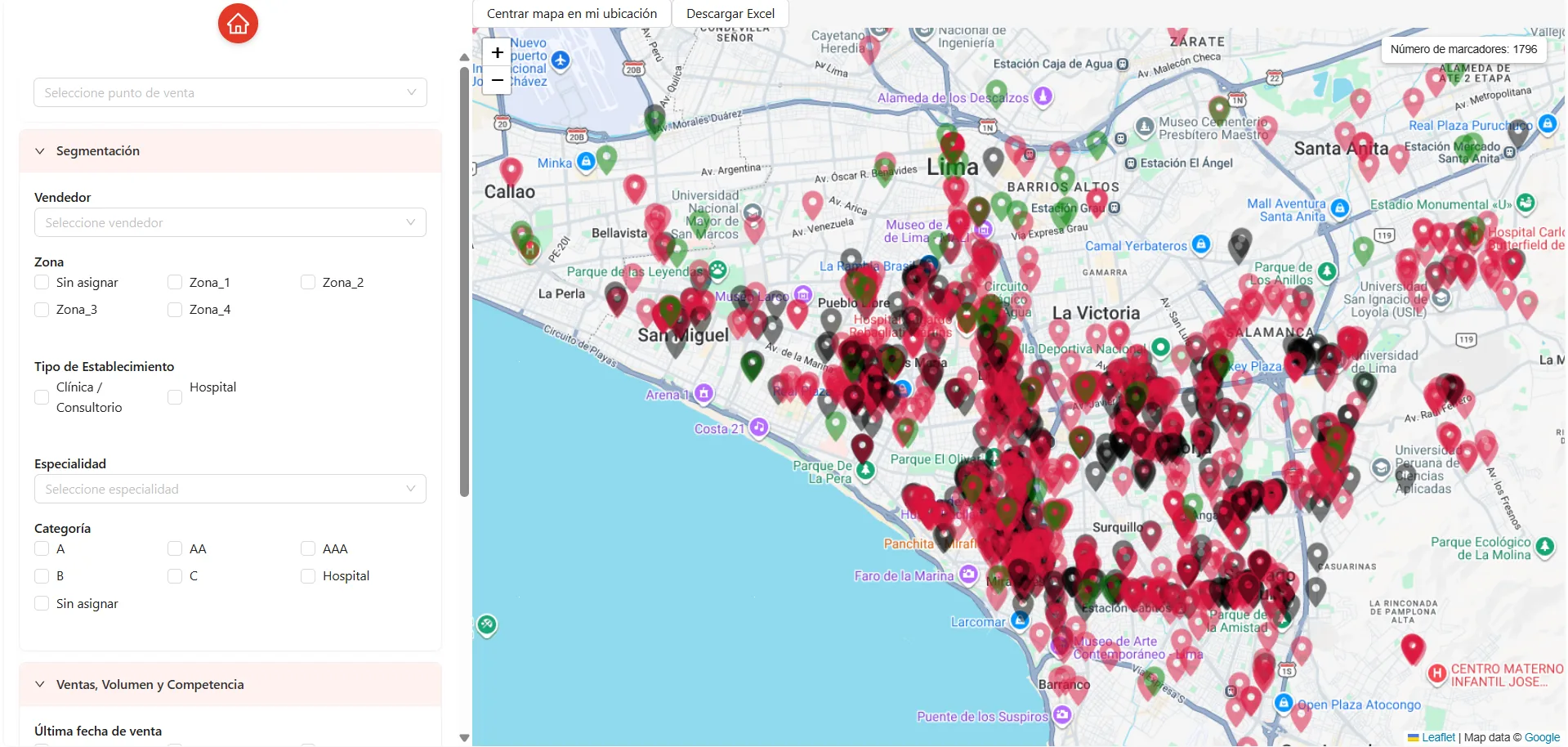The image size is (1568, 747).
Task: Tick the Hospital category checkbox
Action: click(x=308, y=575)
